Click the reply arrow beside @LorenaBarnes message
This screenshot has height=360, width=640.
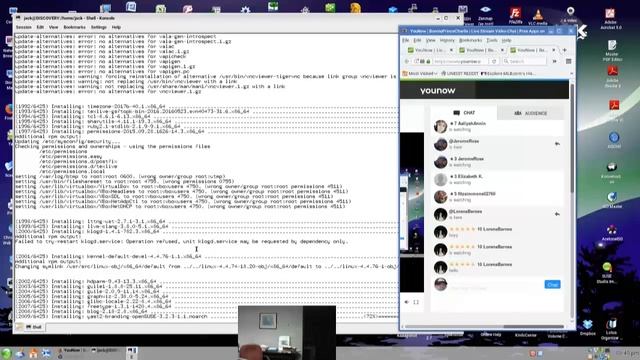coord(557,214)
